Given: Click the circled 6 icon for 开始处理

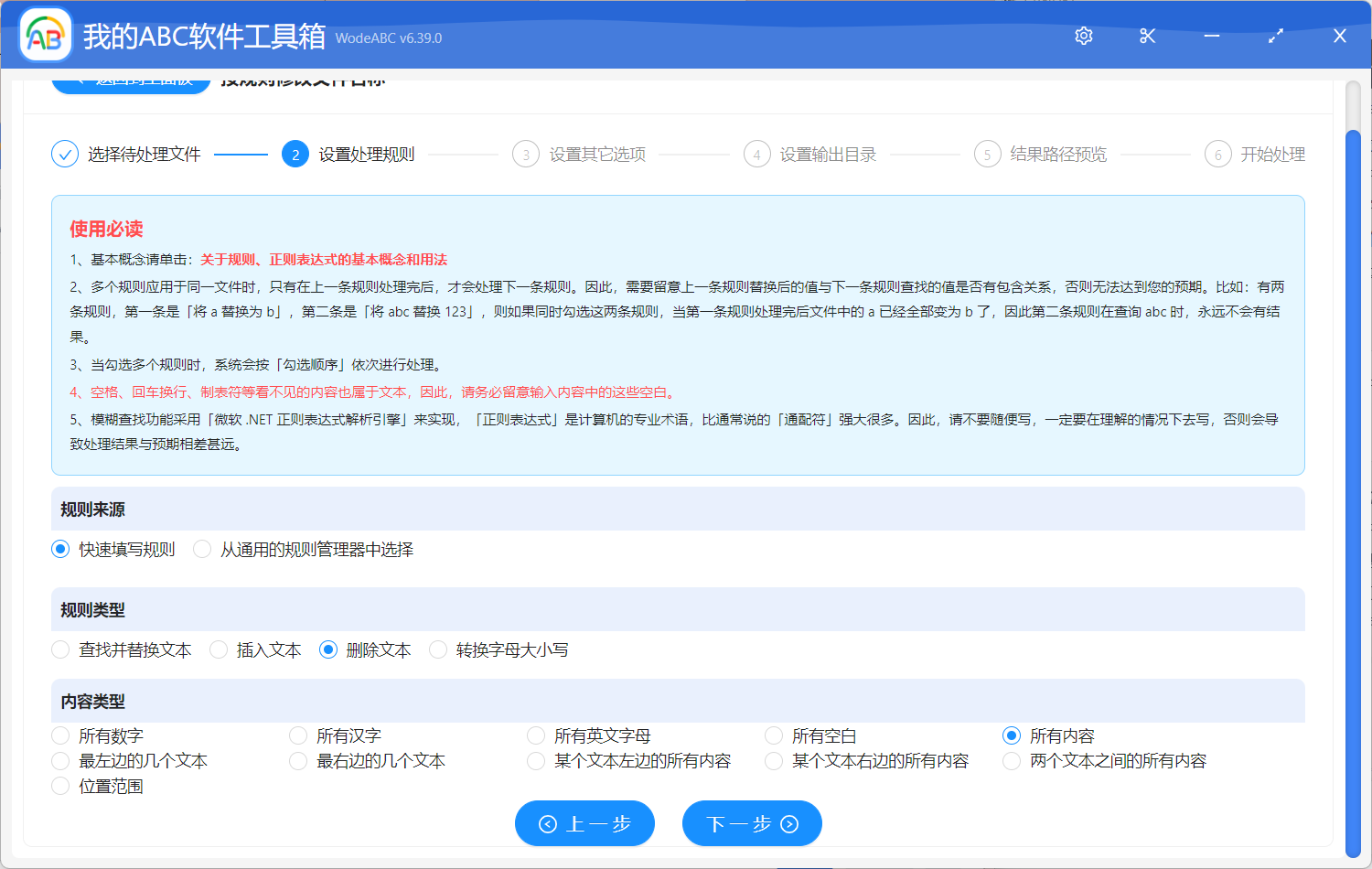Looking at the screenshot, I should tap(1217, 154).
